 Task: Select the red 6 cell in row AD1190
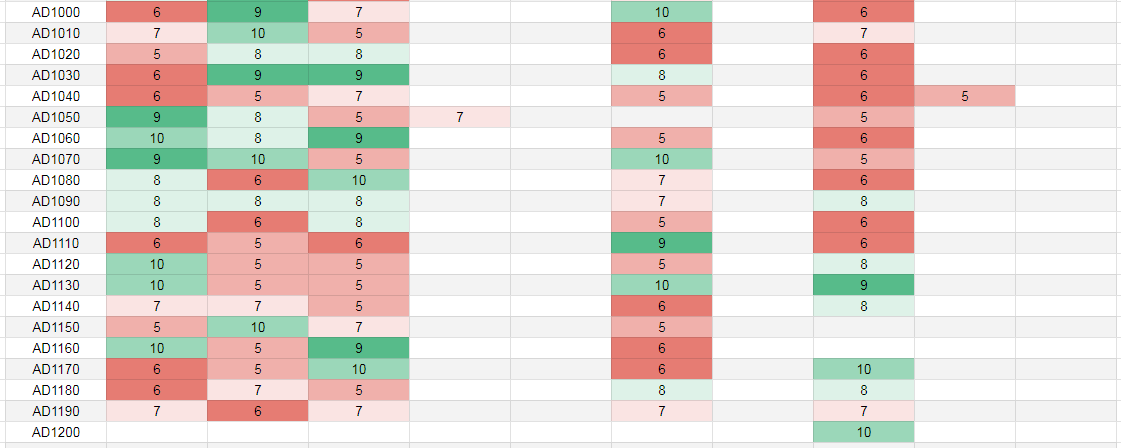click(258, 411)
